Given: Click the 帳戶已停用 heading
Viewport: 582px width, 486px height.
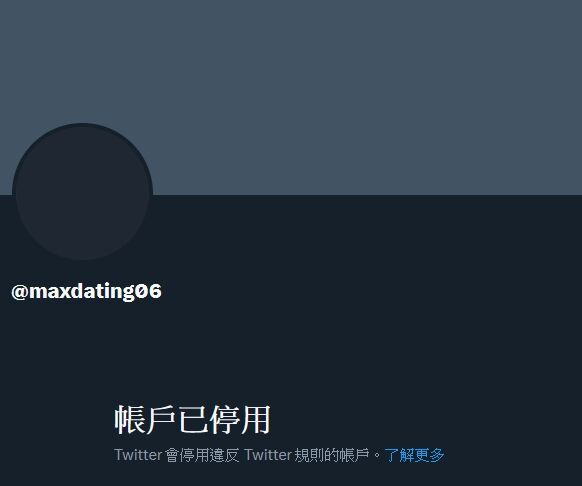Looking at the screenshot, I should click(x=192, y=420).
